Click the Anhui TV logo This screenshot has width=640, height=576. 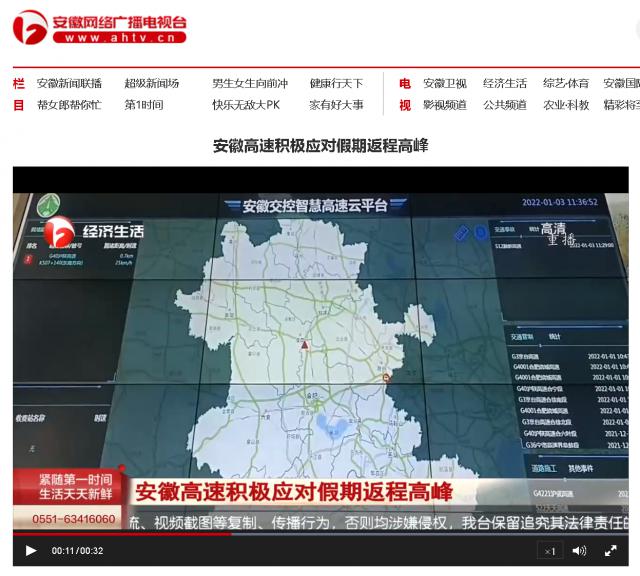pos(100,27)
